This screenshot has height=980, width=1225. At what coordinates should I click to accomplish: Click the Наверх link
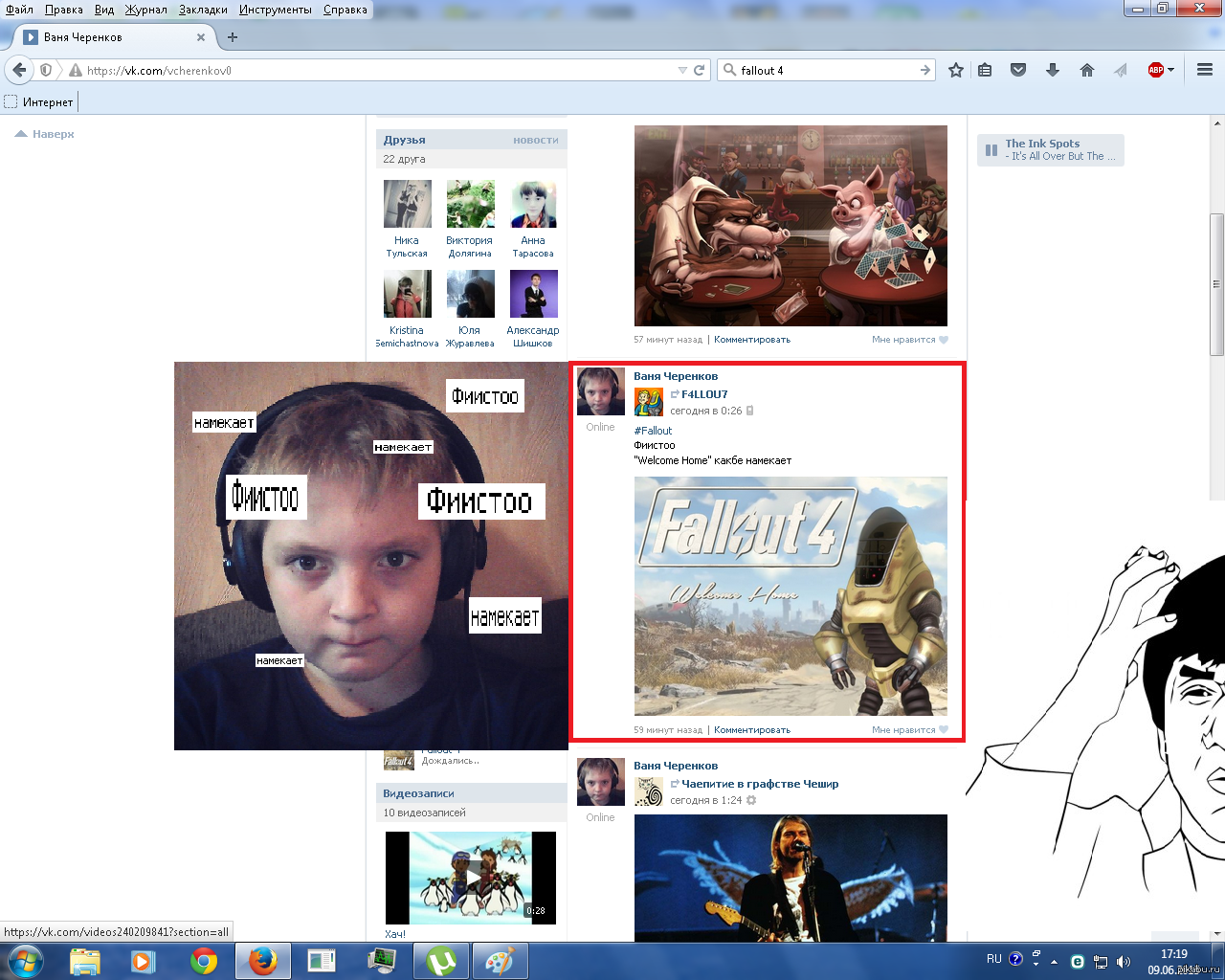[44, 134]
